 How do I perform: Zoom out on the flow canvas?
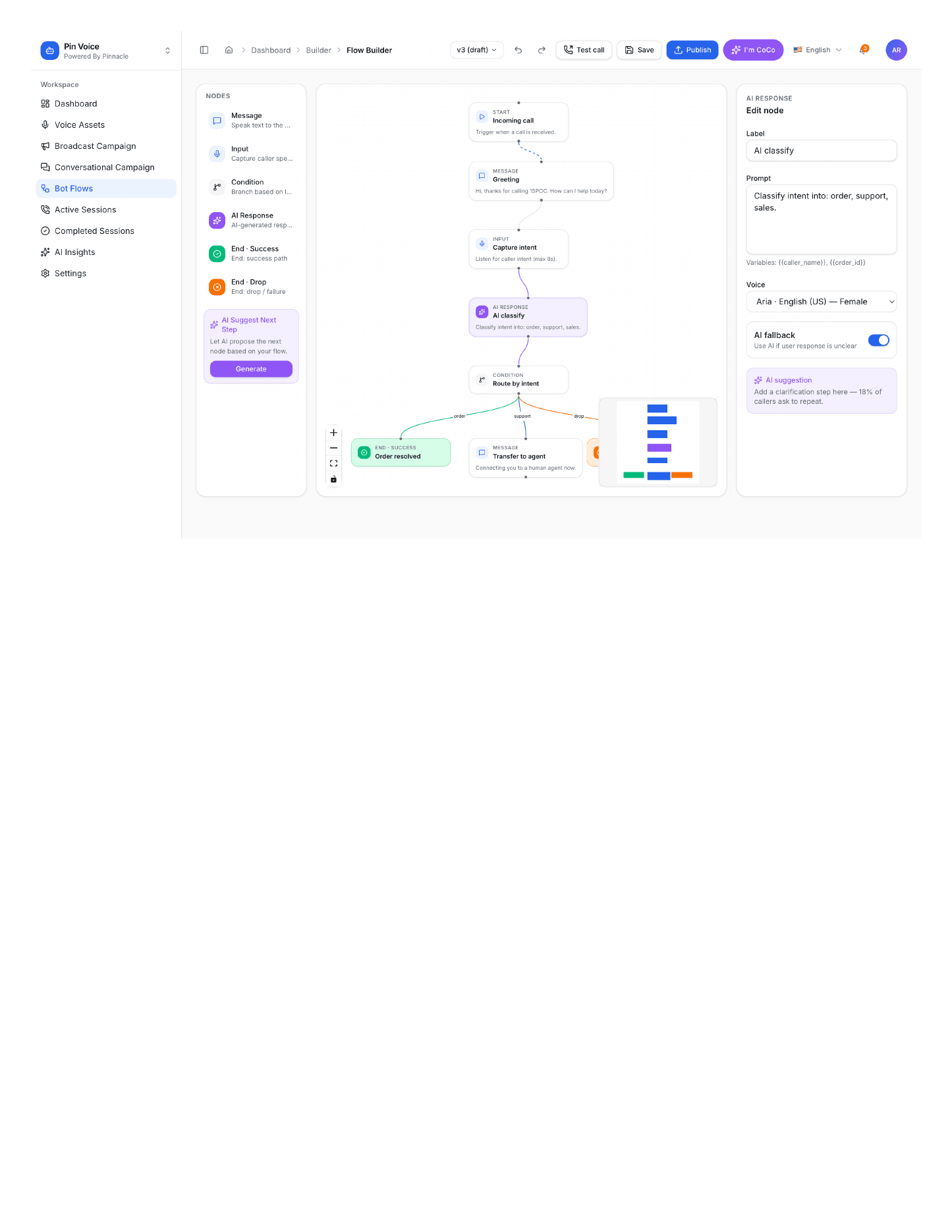333,448
